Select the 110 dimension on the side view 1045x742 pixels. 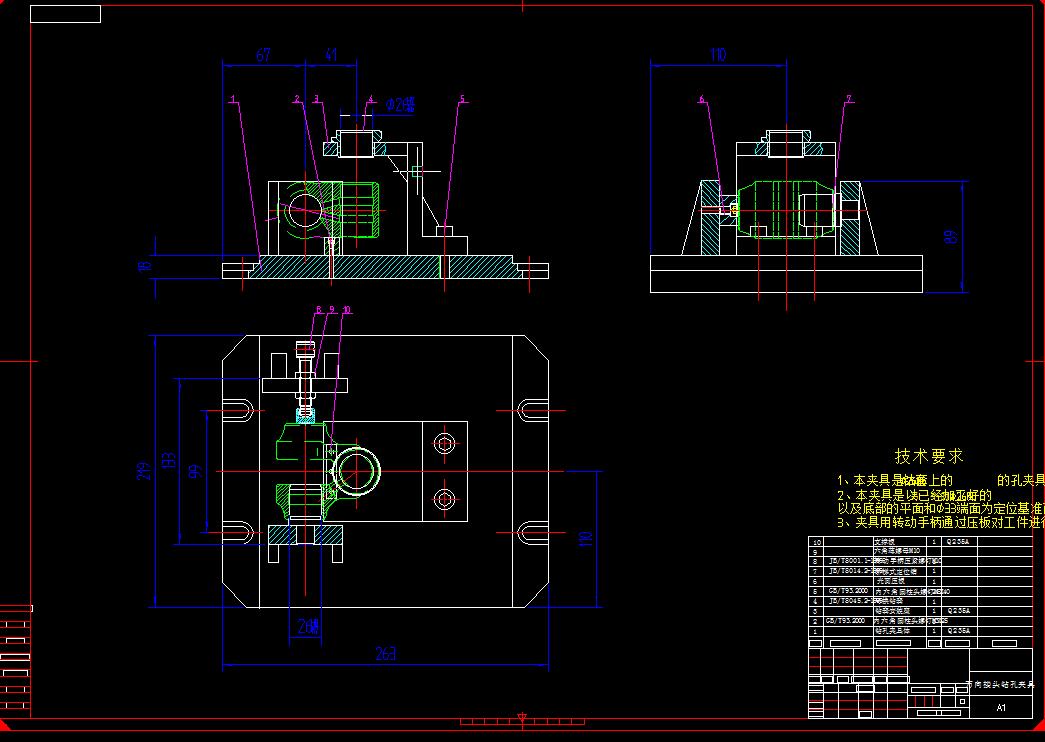pos(719,55)
